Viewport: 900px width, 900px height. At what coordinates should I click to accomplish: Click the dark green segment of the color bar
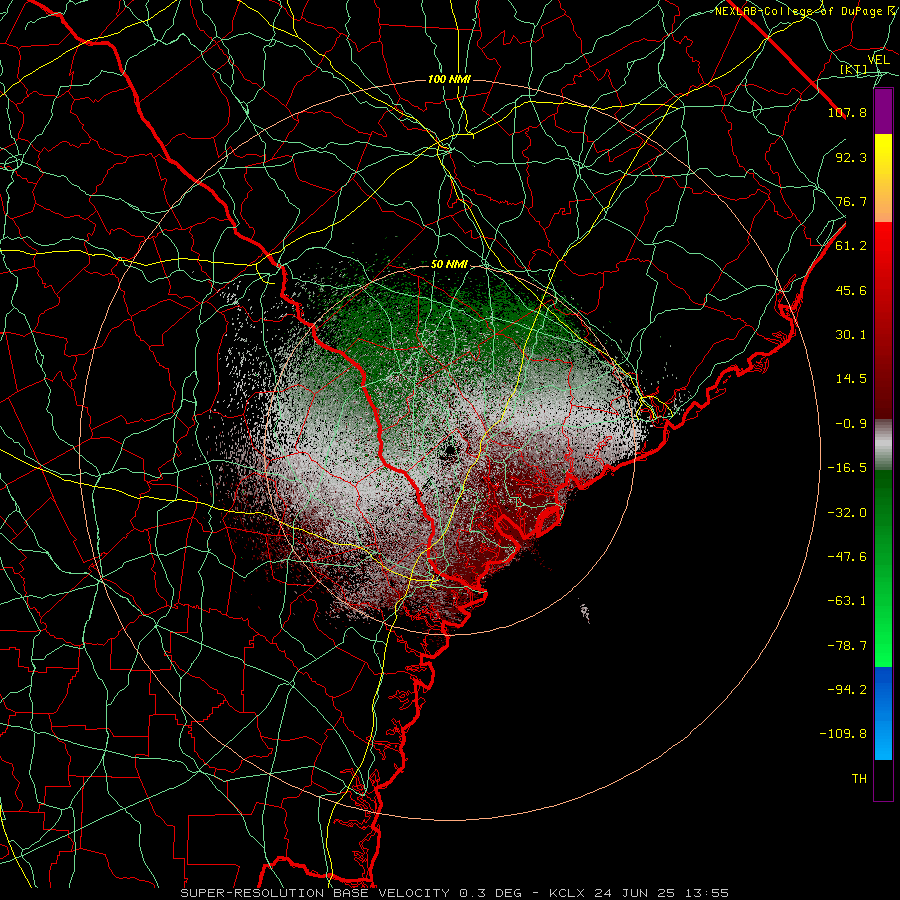pos(883,505)
